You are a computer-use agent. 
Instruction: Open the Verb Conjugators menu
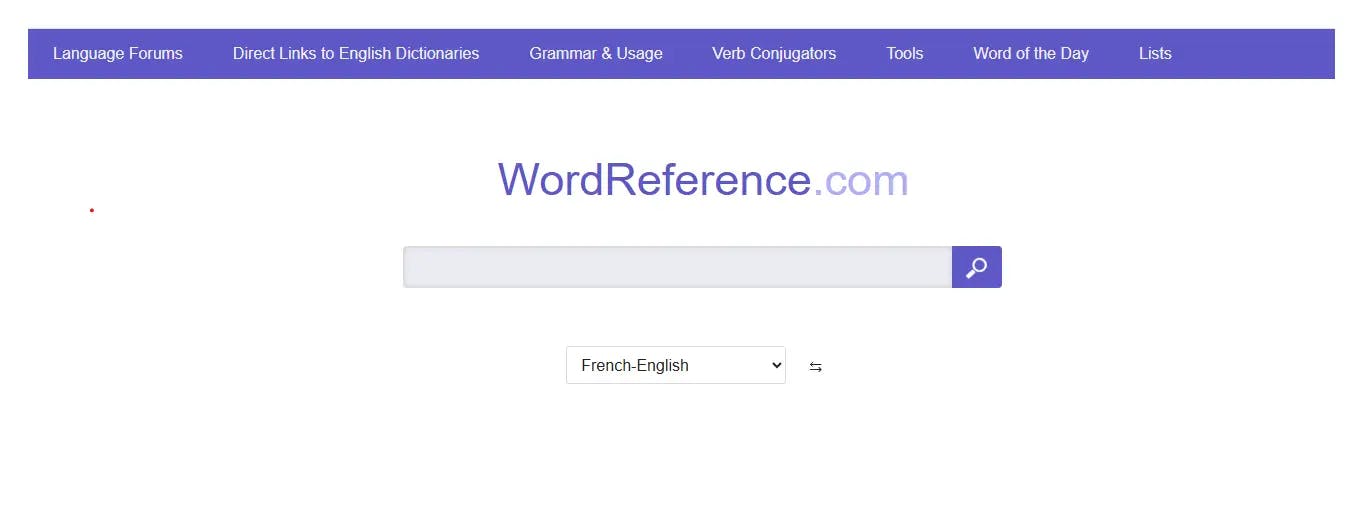click(x=774, y=54)
